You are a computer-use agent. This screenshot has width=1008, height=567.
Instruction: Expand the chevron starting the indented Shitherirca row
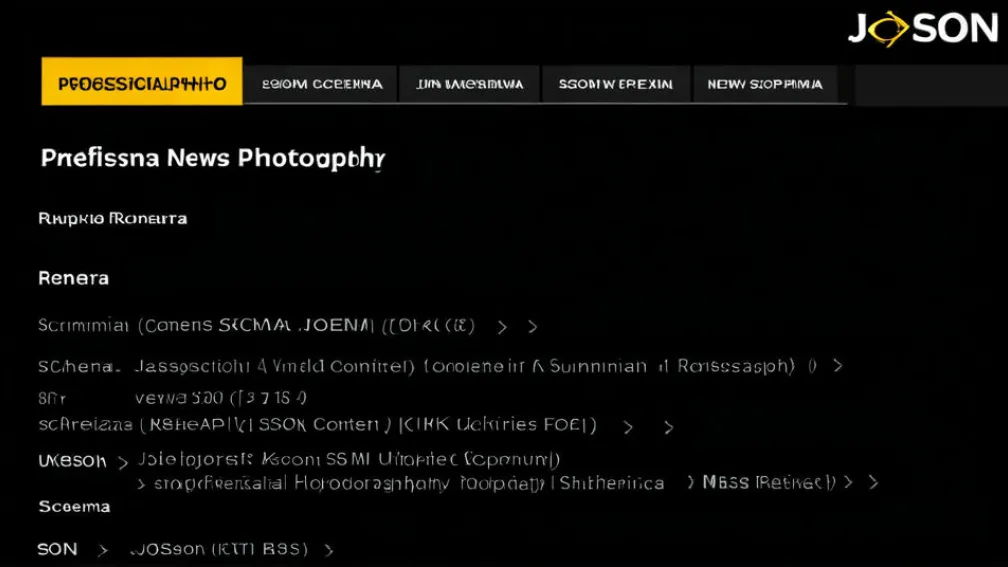pos(142,484)
